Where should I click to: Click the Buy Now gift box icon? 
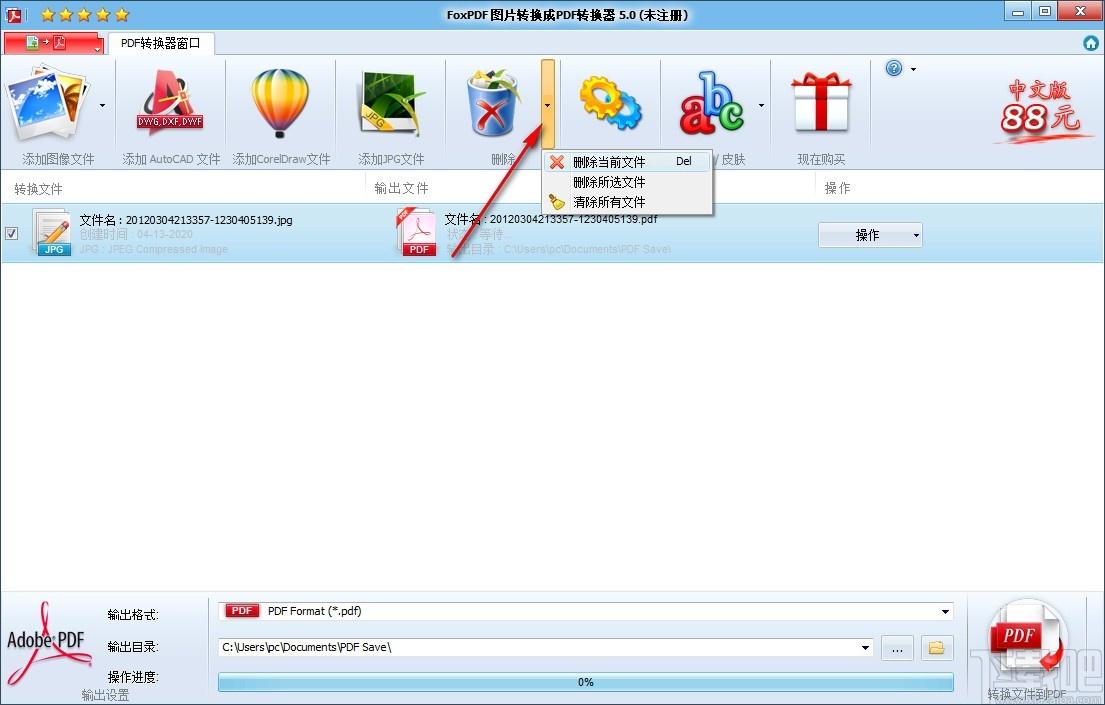(821, 103)
